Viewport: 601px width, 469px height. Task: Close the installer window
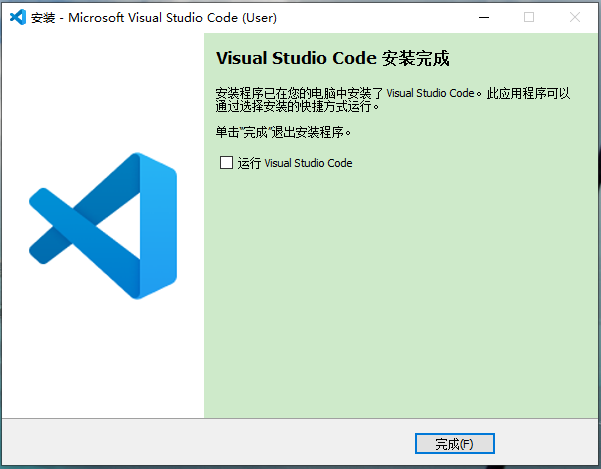click(575, 17)
